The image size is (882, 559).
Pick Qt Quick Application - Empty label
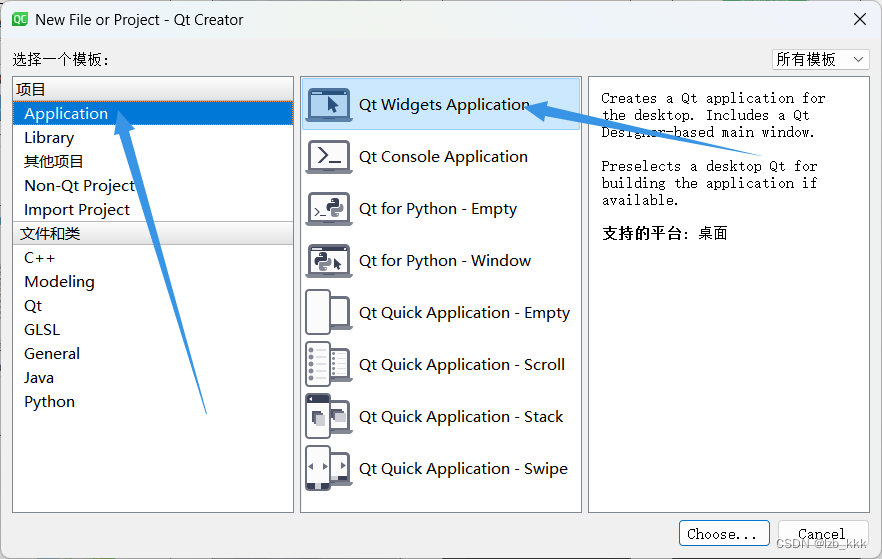click(464, 313)
